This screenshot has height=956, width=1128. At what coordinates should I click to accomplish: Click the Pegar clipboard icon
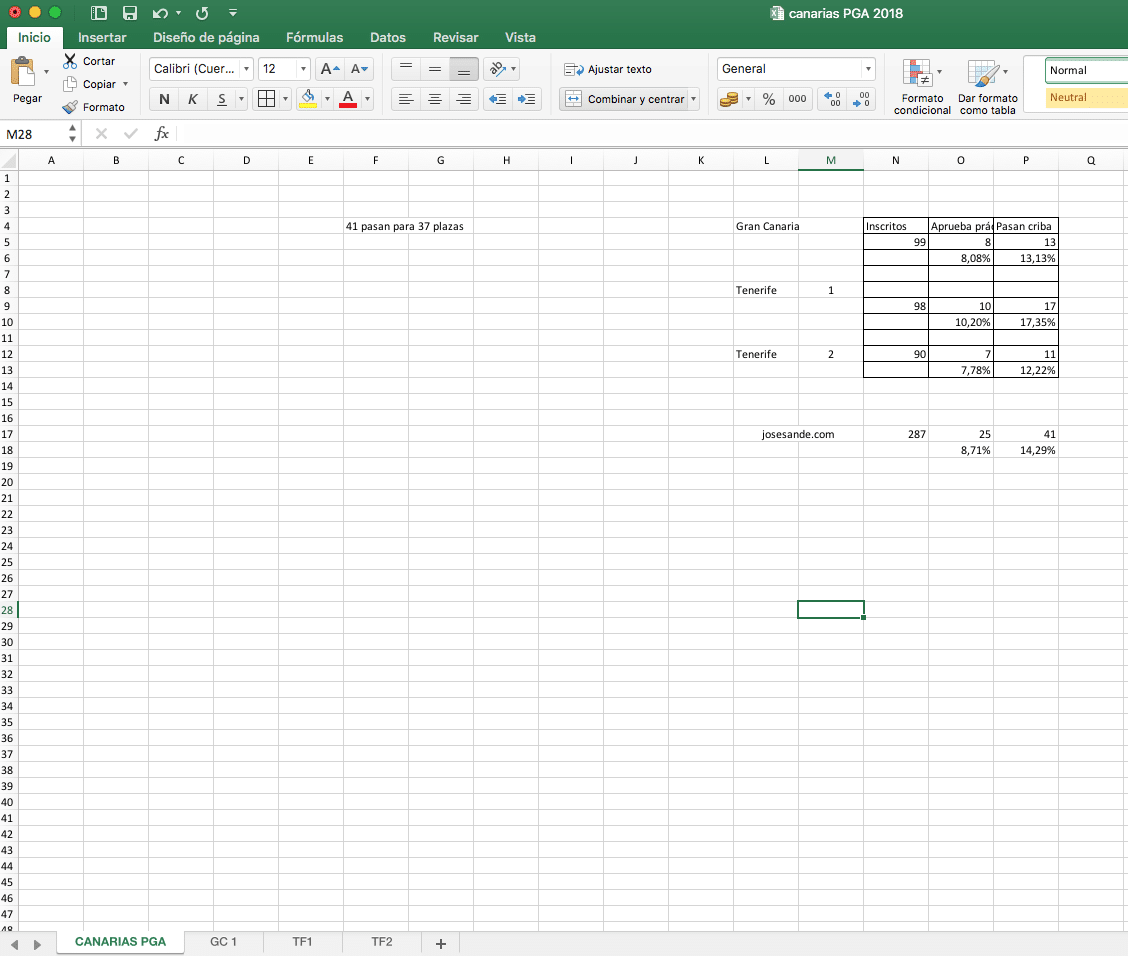pyautogui.click(x=23, y=72)
